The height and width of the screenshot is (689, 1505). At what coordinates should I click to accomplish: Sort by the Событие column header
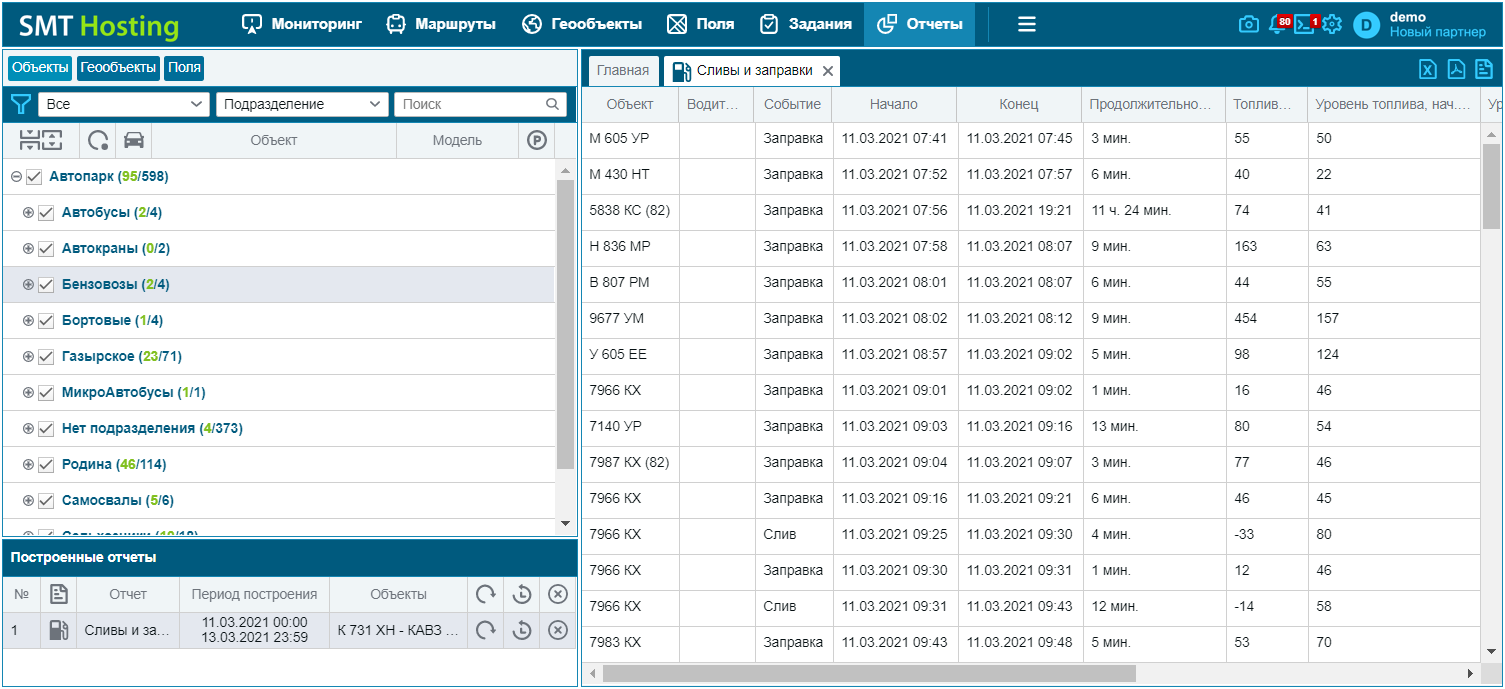[x=793, y=105]
